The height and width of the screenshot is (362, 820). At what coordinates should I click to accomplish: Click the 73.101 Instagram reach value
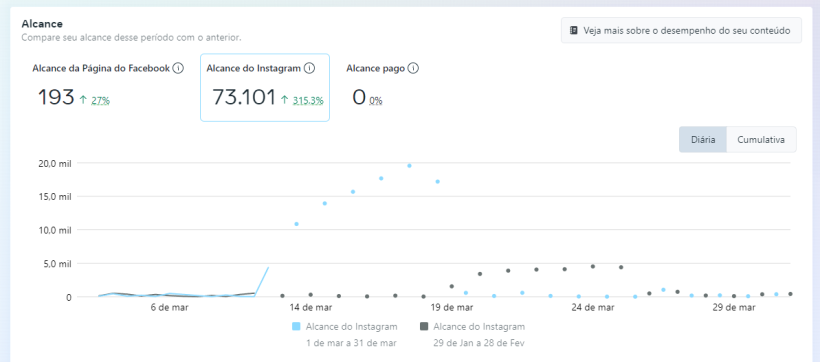(x=244, y=97)
